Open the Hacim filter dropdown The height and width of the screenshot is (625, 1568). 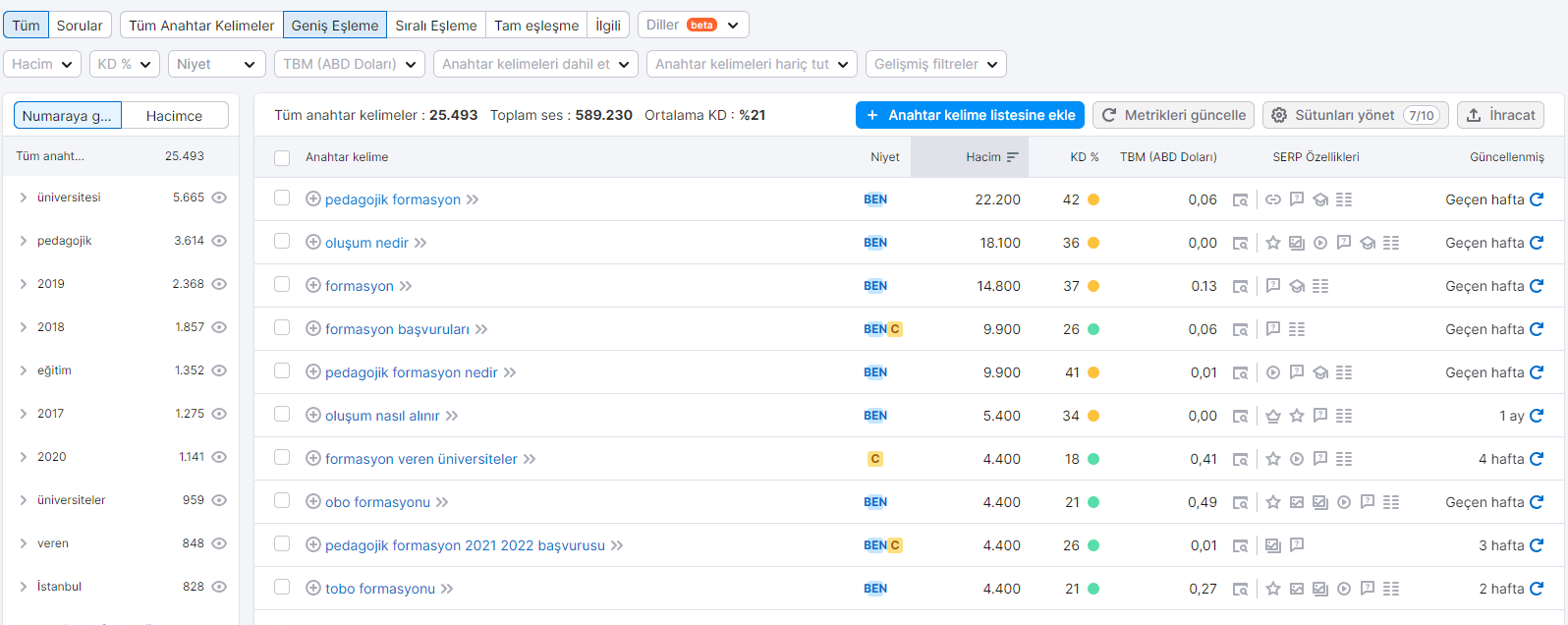(x=41, y=64)
